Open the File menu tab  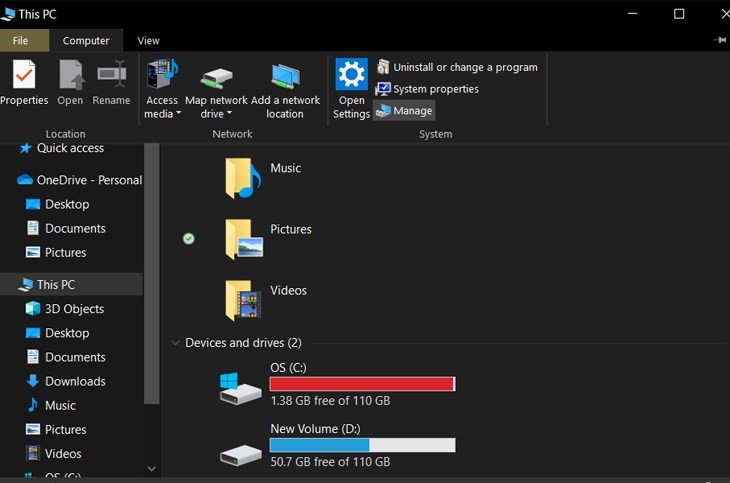click(24, 41)
